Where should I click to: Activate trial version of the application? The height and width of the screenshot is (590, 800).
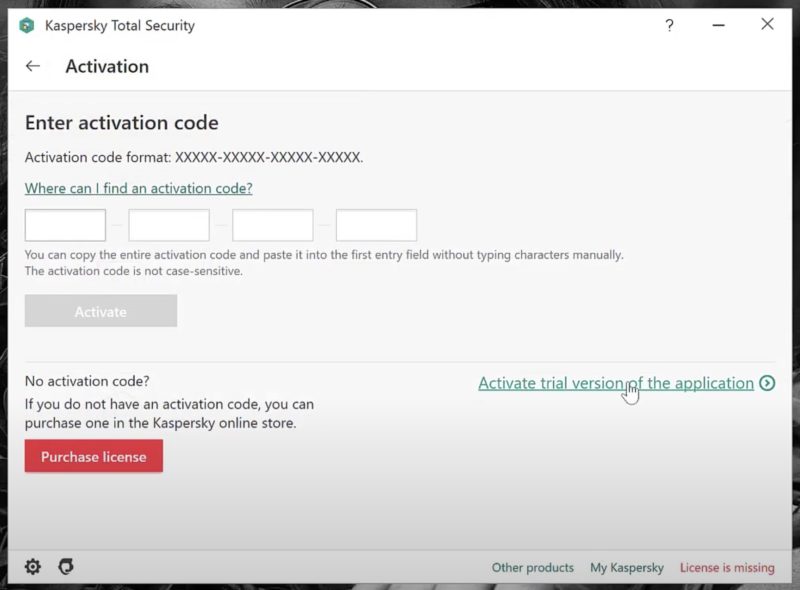click(x=615, y=383)
